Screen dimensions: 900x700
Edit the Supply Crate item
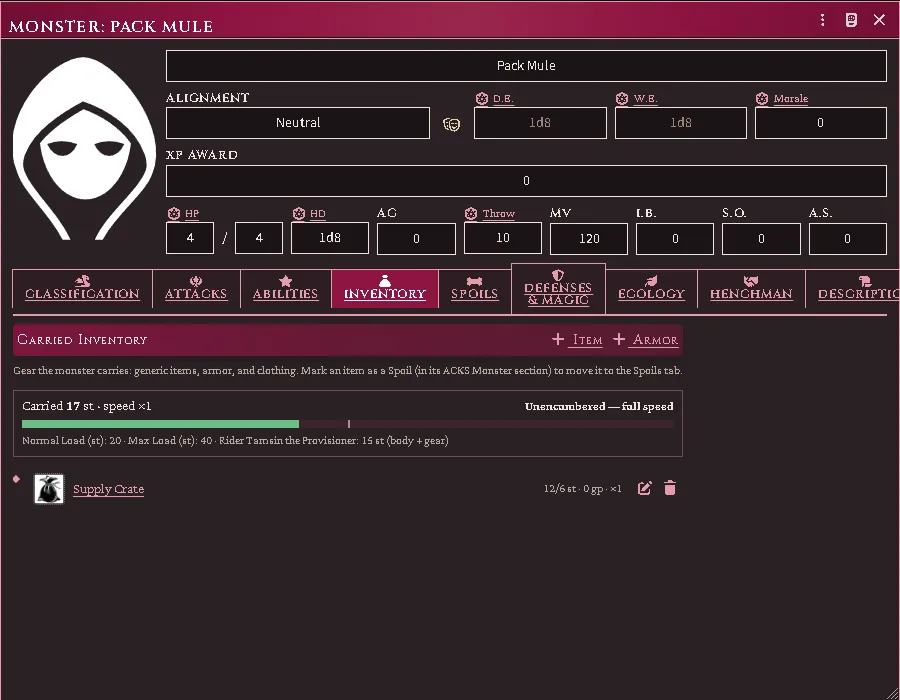point(645,488)
